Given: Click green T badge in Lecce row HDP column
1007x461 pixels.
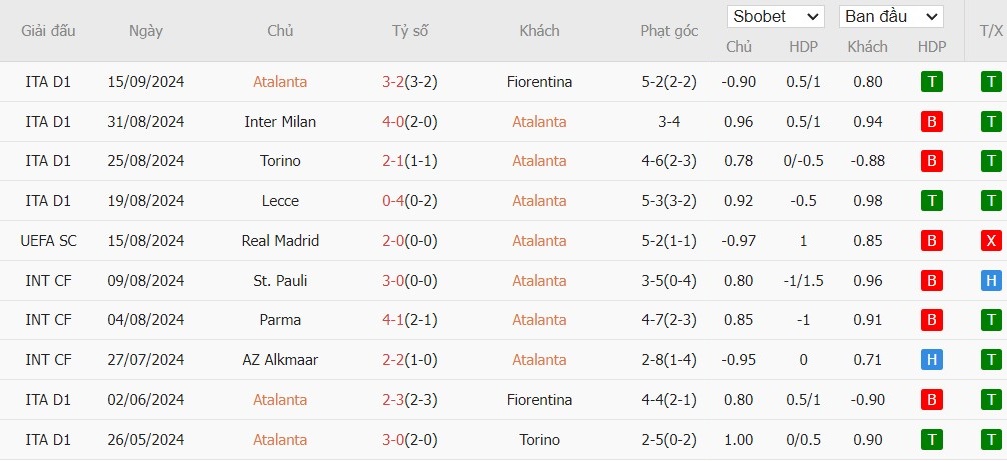Looking at the screenshot, I should 931,201.
